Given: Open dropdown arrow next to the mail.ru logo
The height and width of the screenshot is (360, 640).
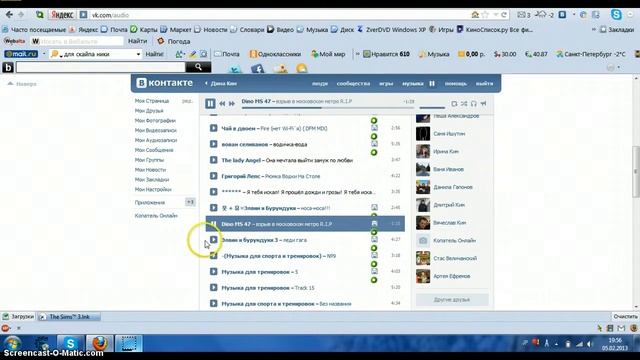Looking at the screenshot, I should (44, 54).
